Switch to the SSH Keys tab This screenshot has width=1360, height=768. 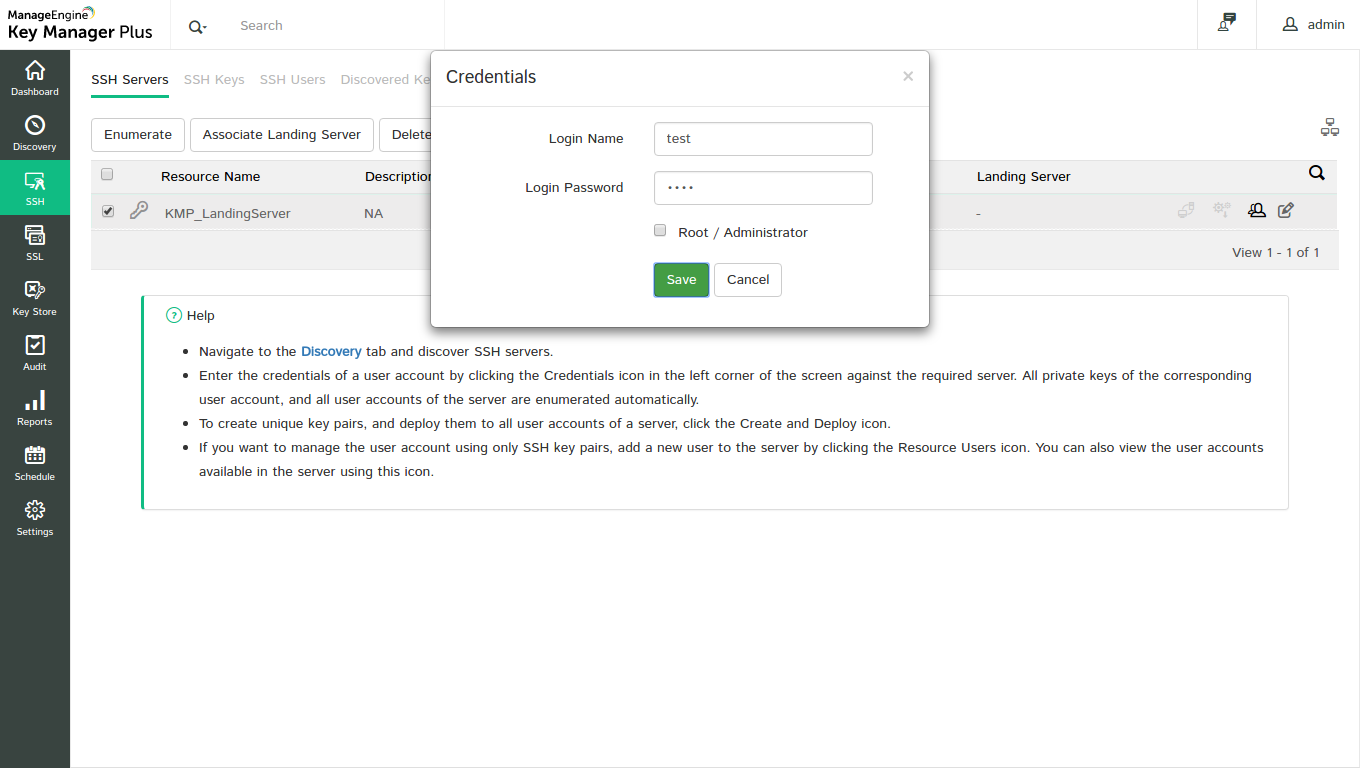tap(214, 80)
